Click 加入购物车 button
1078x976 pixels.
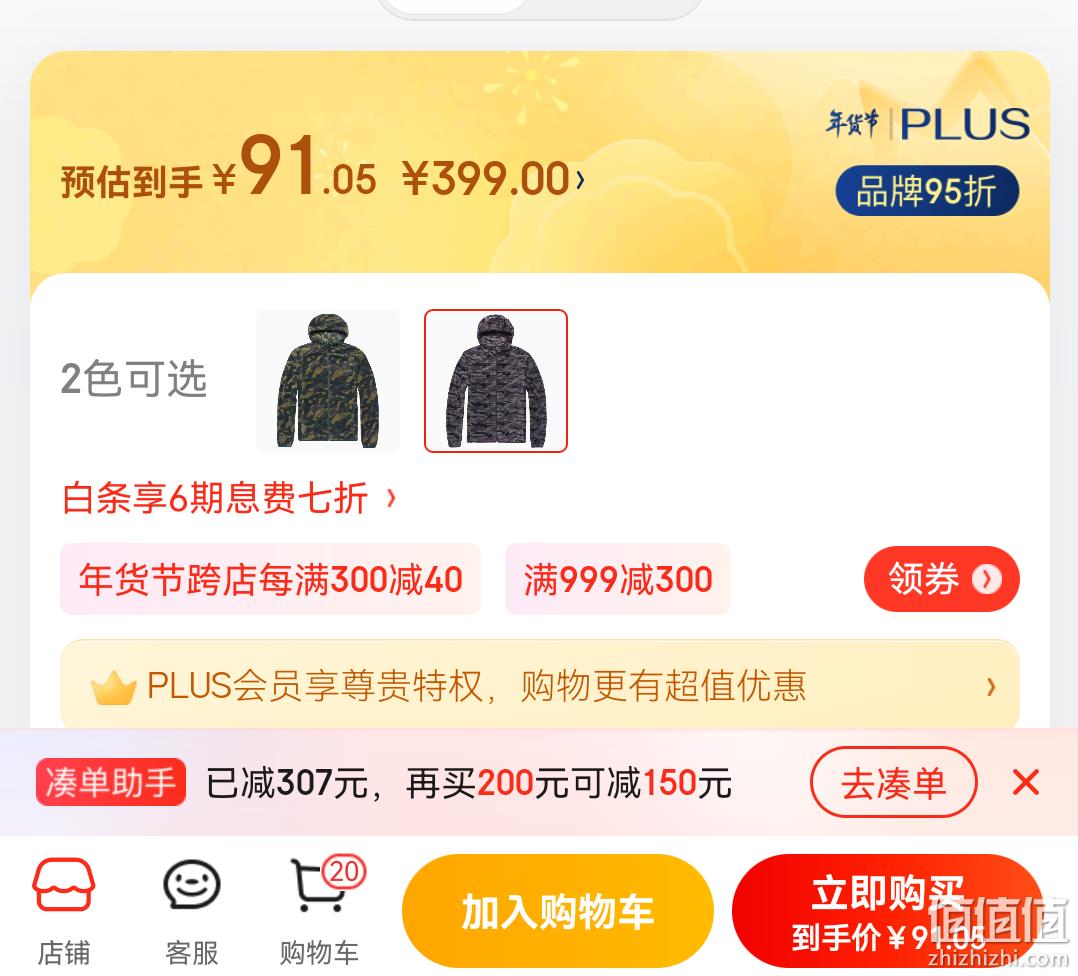[x=558, y=911]
